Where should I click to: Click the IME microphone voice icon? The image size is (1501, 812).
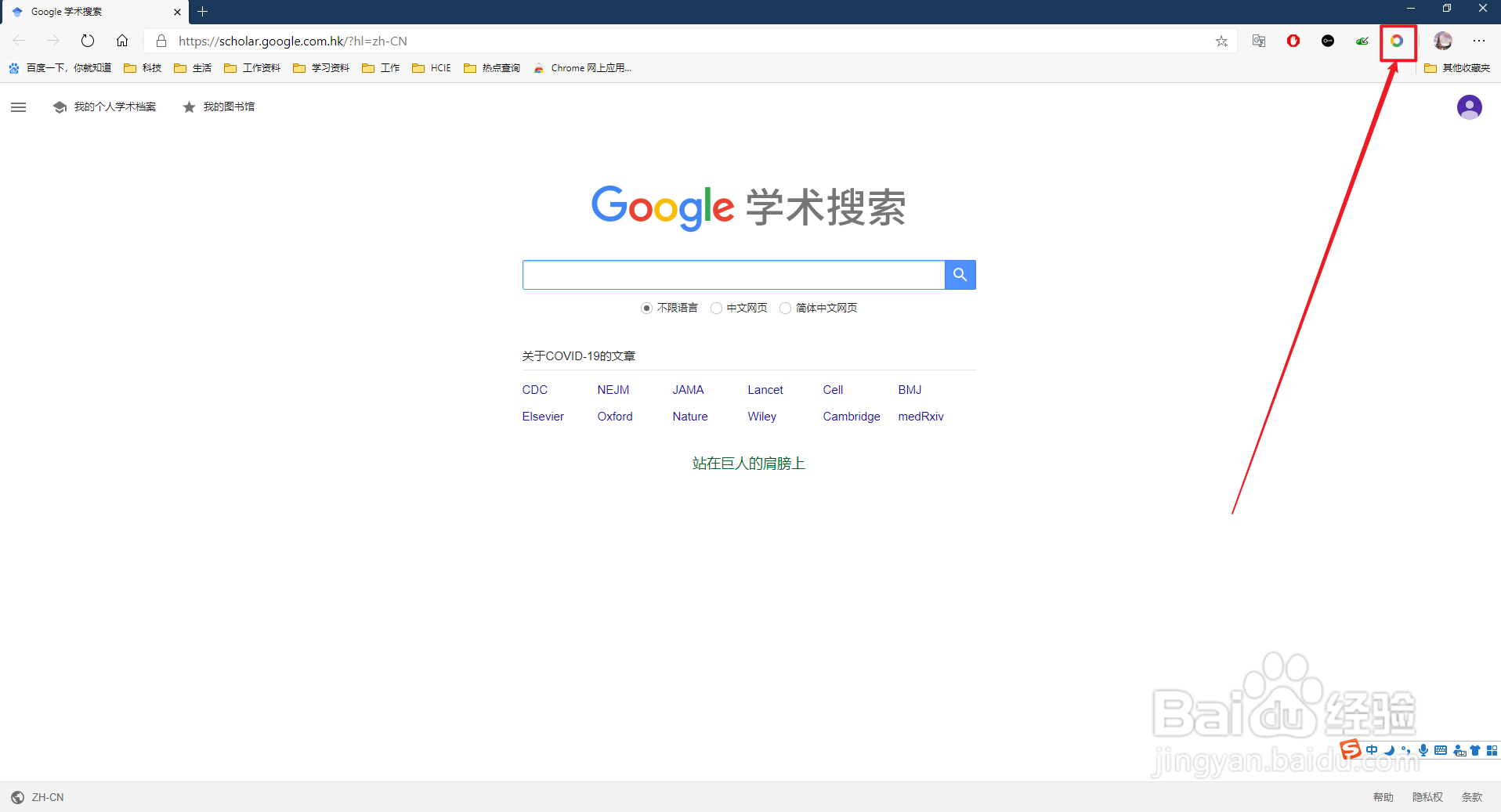1423,750
